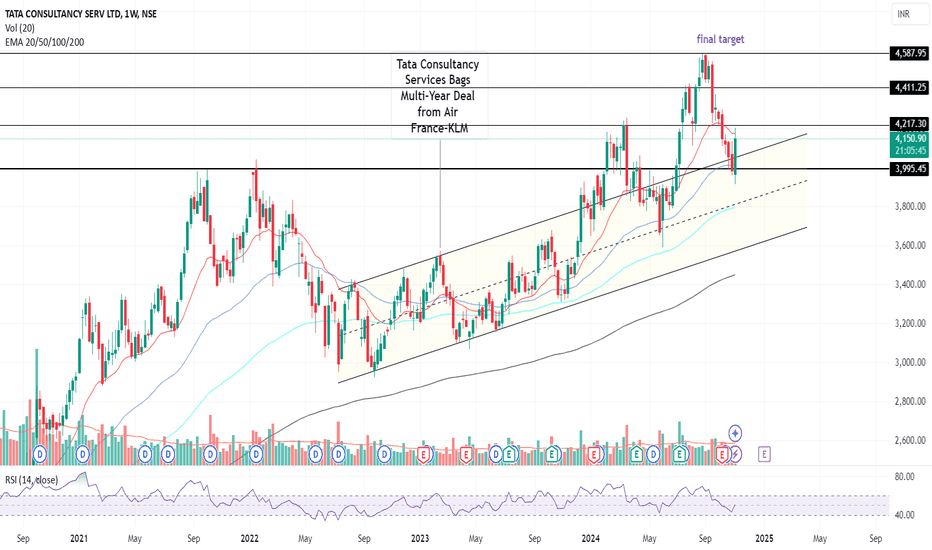Click the 2024 time axis label
Viewport: 932px width, 550px height.
pyautogui.click(x=590, y=539)
